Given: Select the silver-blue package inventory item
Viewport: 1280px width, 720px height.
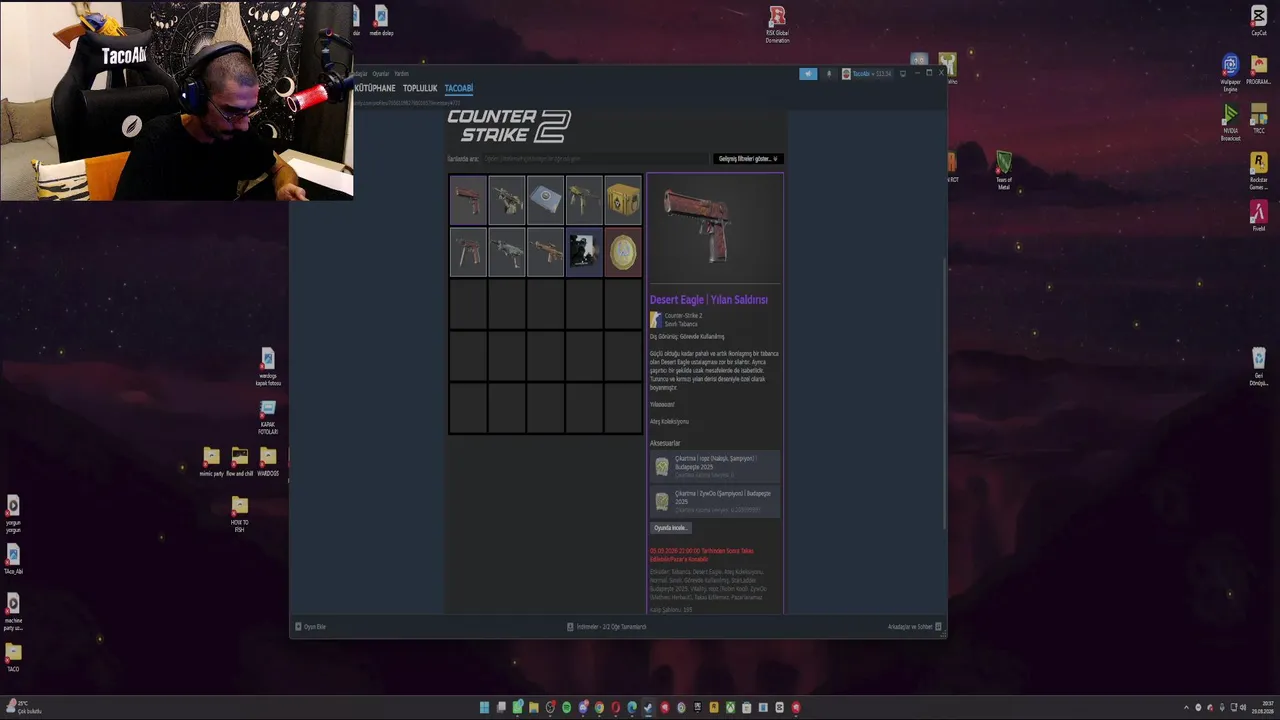Looking at the screenshot, I should tap(546, 200).
